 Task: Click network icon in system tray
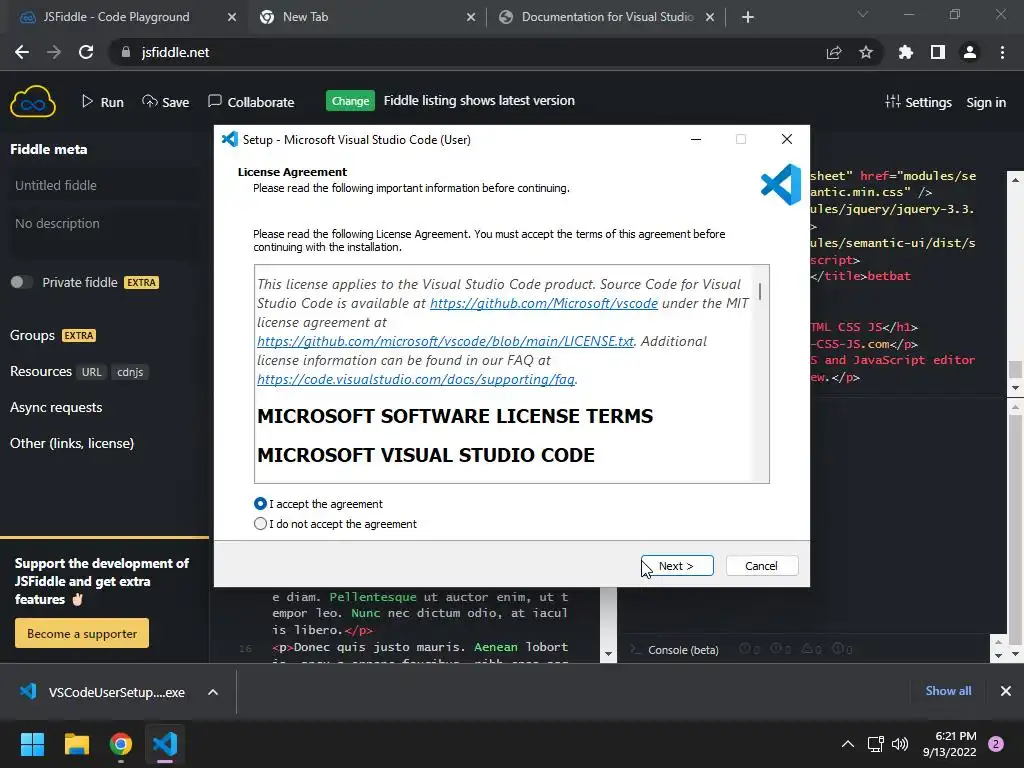tap(875, 744)
